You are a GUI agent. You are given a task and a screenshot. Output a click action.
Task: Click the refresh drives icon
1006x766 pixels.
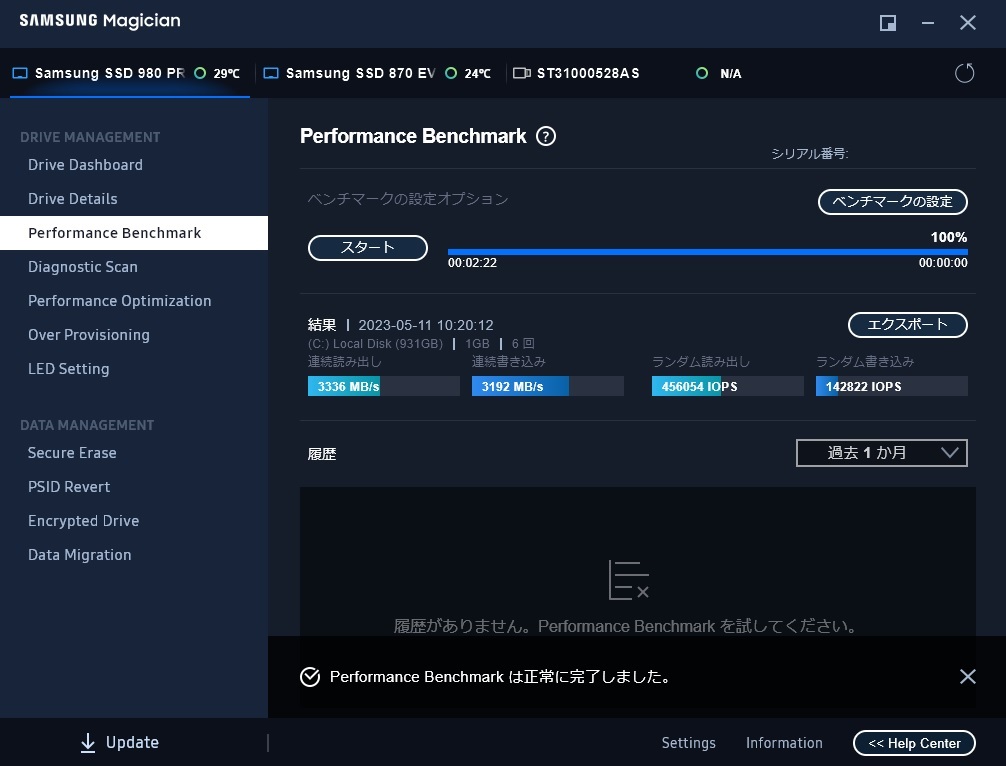[964, 73]
